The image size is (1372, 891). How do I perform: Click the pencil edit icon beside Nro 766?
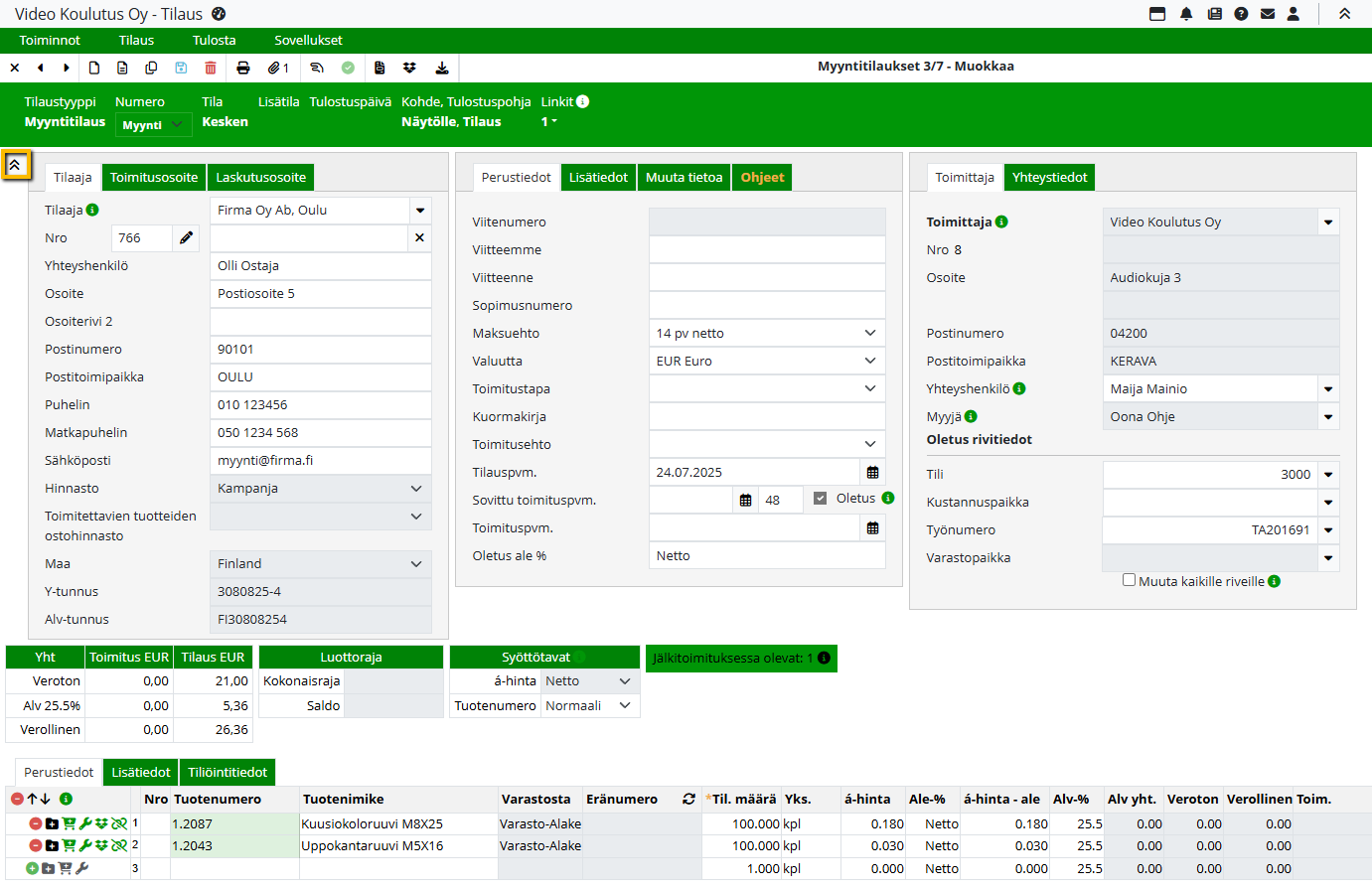pos(186,238)
